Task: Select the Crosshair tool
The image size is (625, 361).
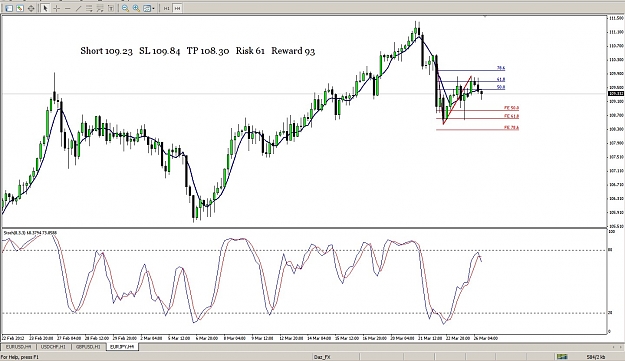Action: click(57, 8)
